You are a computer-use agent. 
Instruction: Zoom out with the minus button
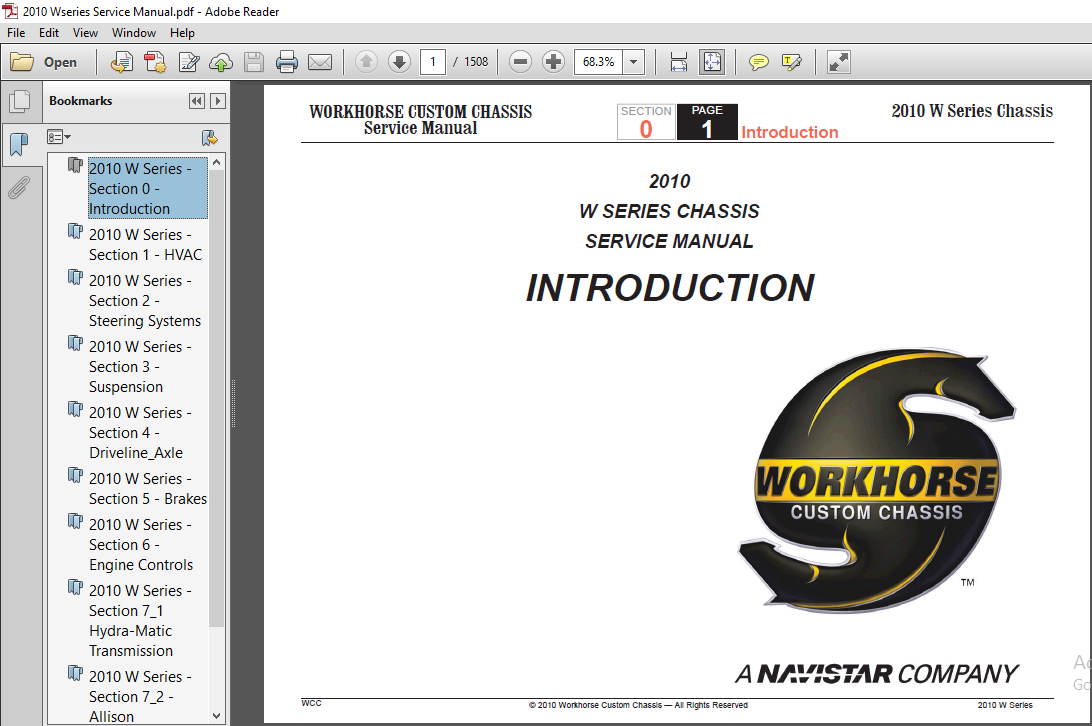tap(520, 62)
